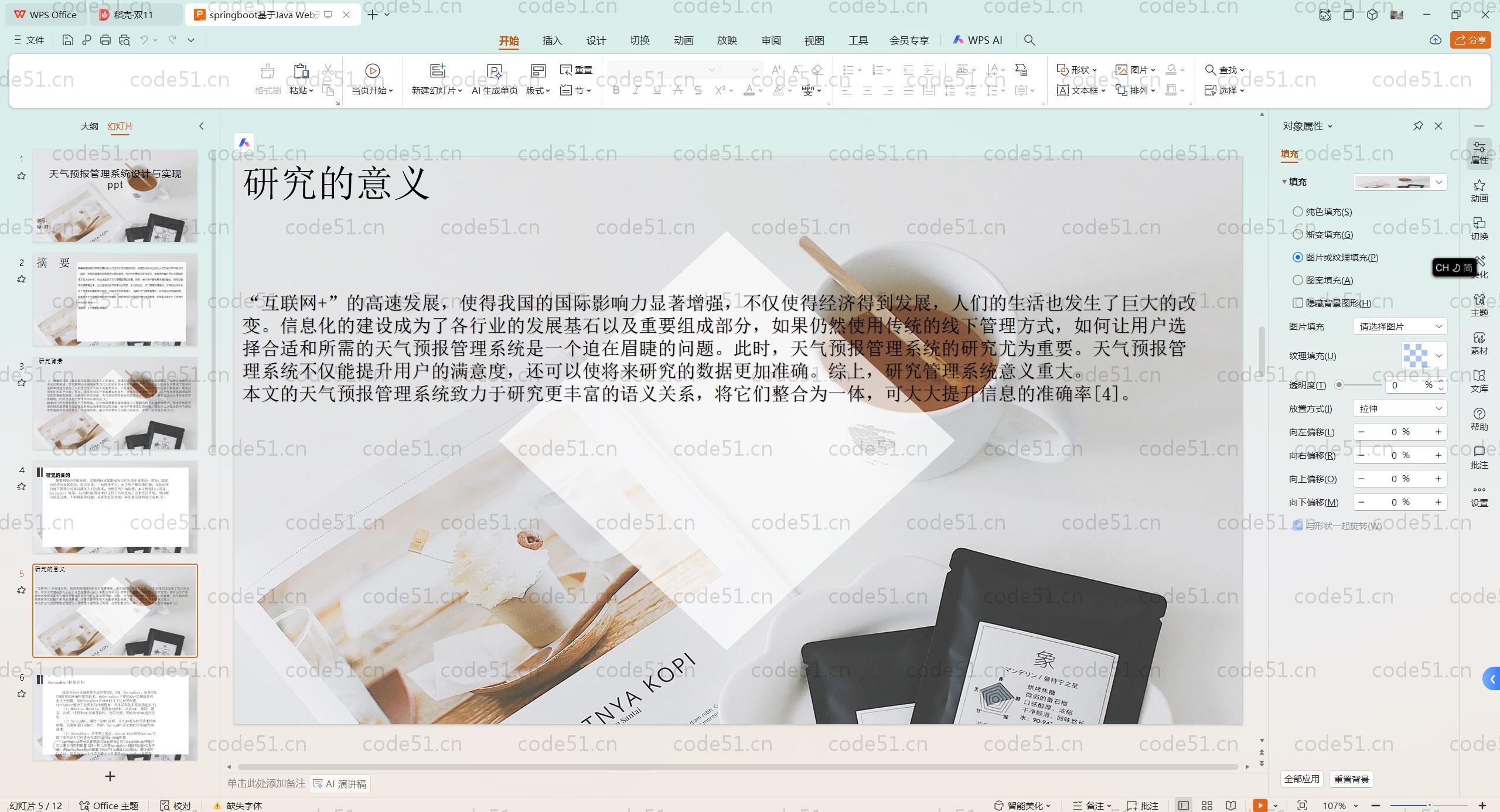The width and height of the screenshot is (1500, 812).
Task: Start slideshow from current slide icon
Action: [372, 71]
